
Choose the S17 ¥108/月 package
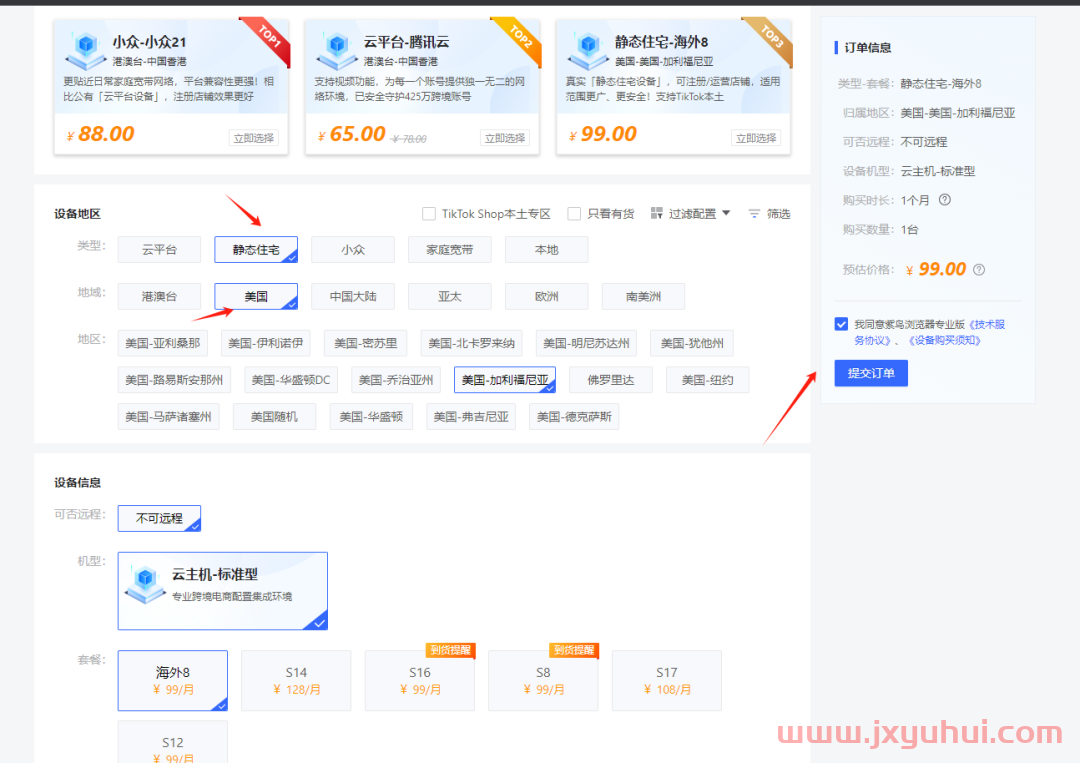point(667,680)
